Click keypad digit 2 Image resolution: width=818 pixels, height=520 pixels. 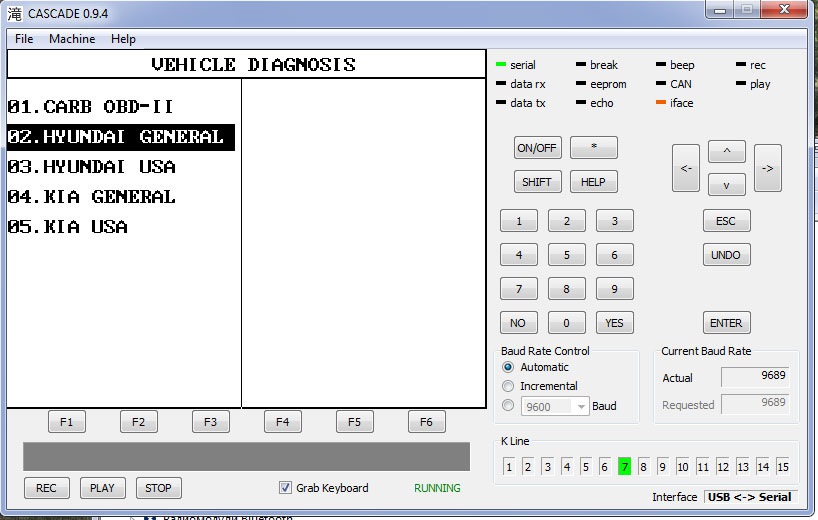(567, 221)
